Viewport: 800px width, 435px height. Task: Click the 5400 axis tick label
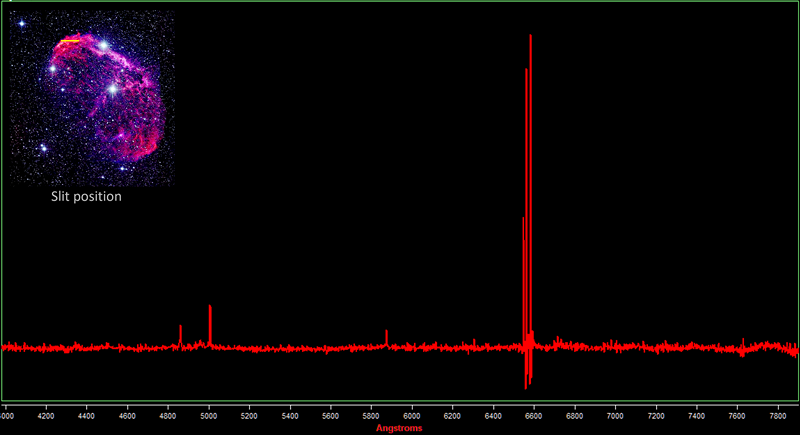tap(289, 413)
